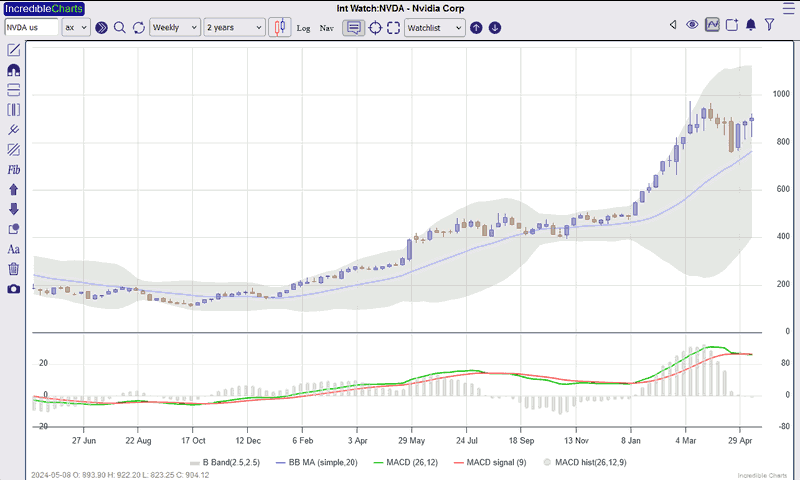The height and width of the screenshot is (480, 800).
Task: Click the 8 Jan date axis label
Action: [631, 441]
